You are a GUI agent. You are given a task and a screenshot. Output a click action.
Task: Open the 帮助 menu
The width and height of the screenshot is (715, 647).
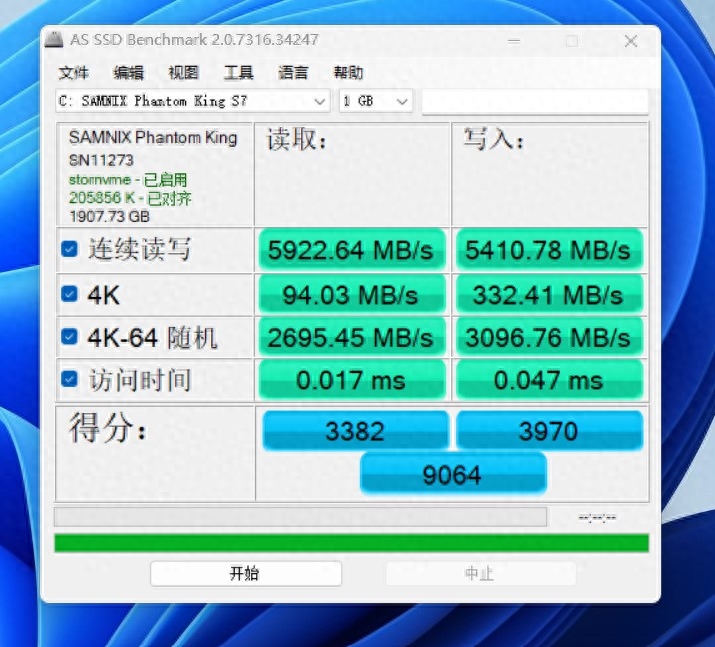coord(348,72)
